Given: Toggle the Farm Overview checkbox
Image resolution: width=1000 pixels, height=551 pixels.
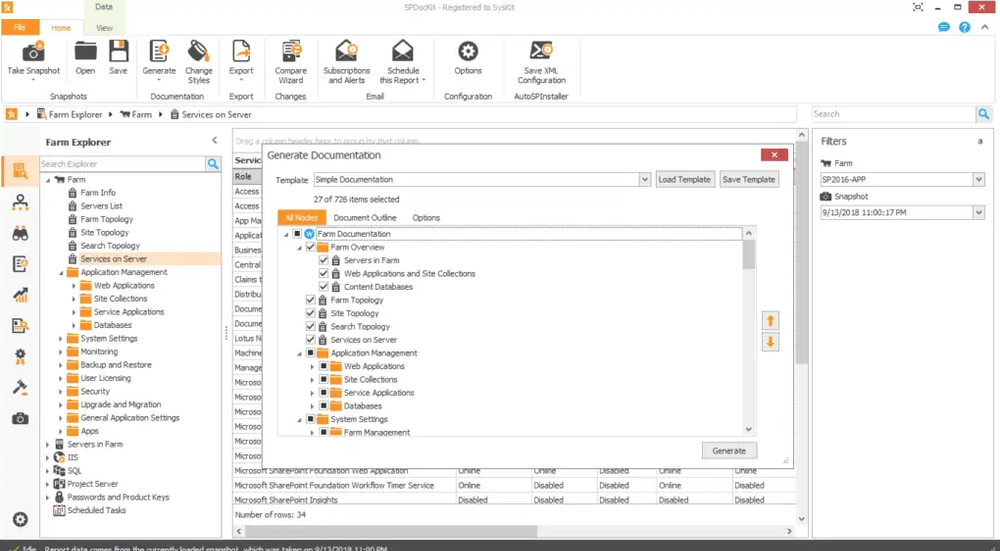Looking at the screenshot, I should click(311, 247).
